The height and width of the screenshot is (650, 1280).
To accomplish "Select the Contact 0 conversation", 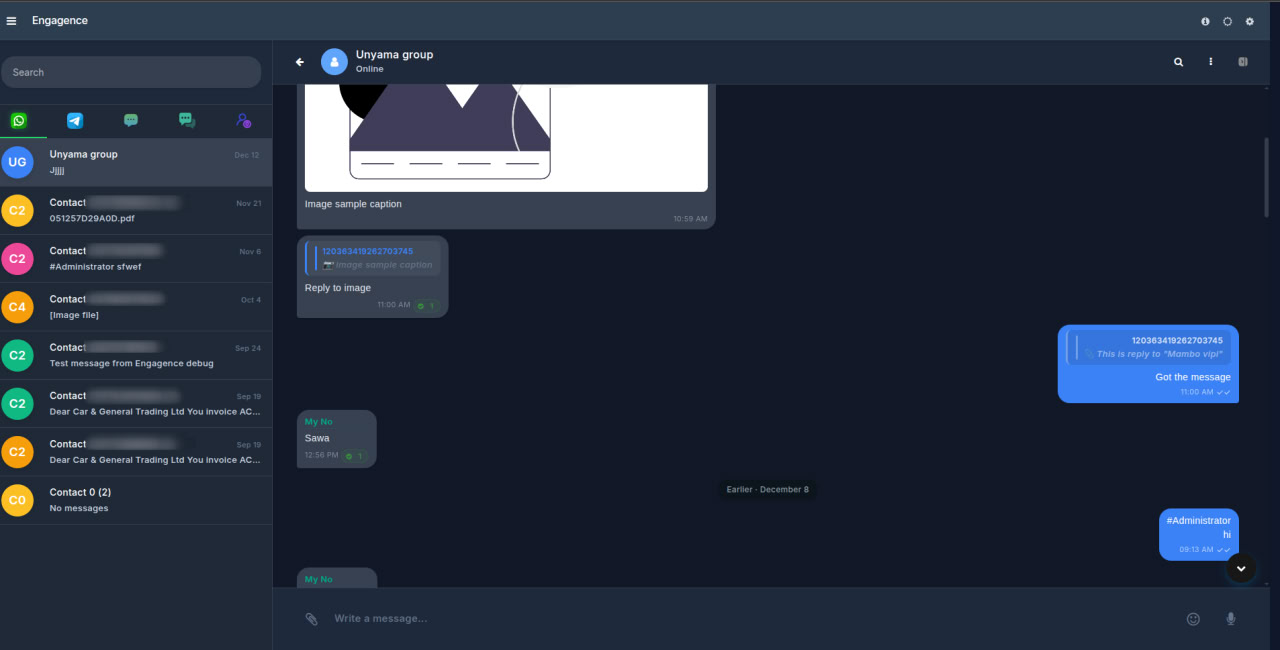I will [135, 499].
